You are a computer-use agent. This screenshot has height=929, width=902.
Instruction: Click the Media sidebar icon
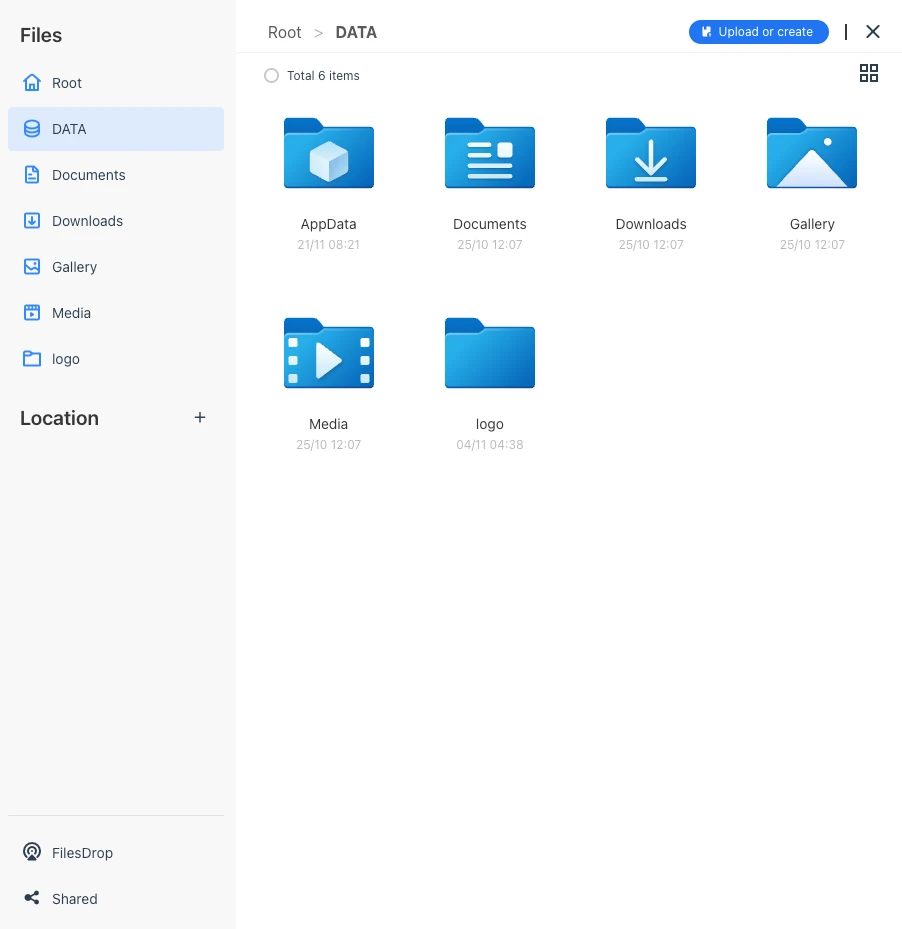click(x=32, y=313)
